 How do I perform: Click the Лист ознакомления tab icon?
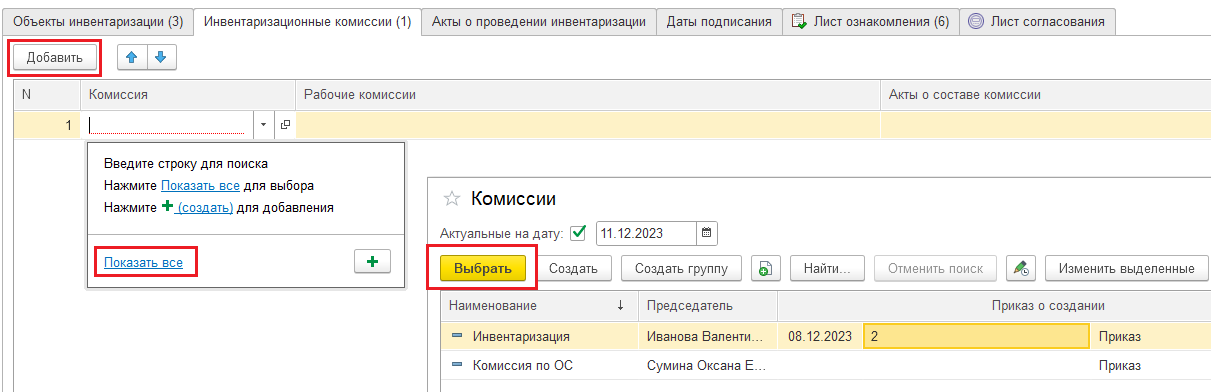pos(799,21)
